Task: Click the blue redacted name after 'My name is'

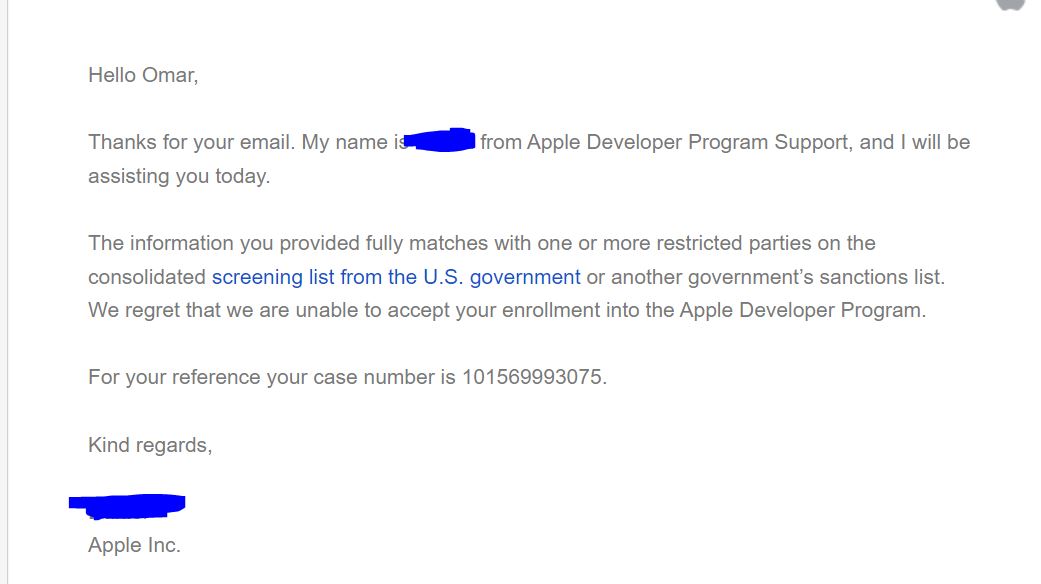Action: point(440,140)
